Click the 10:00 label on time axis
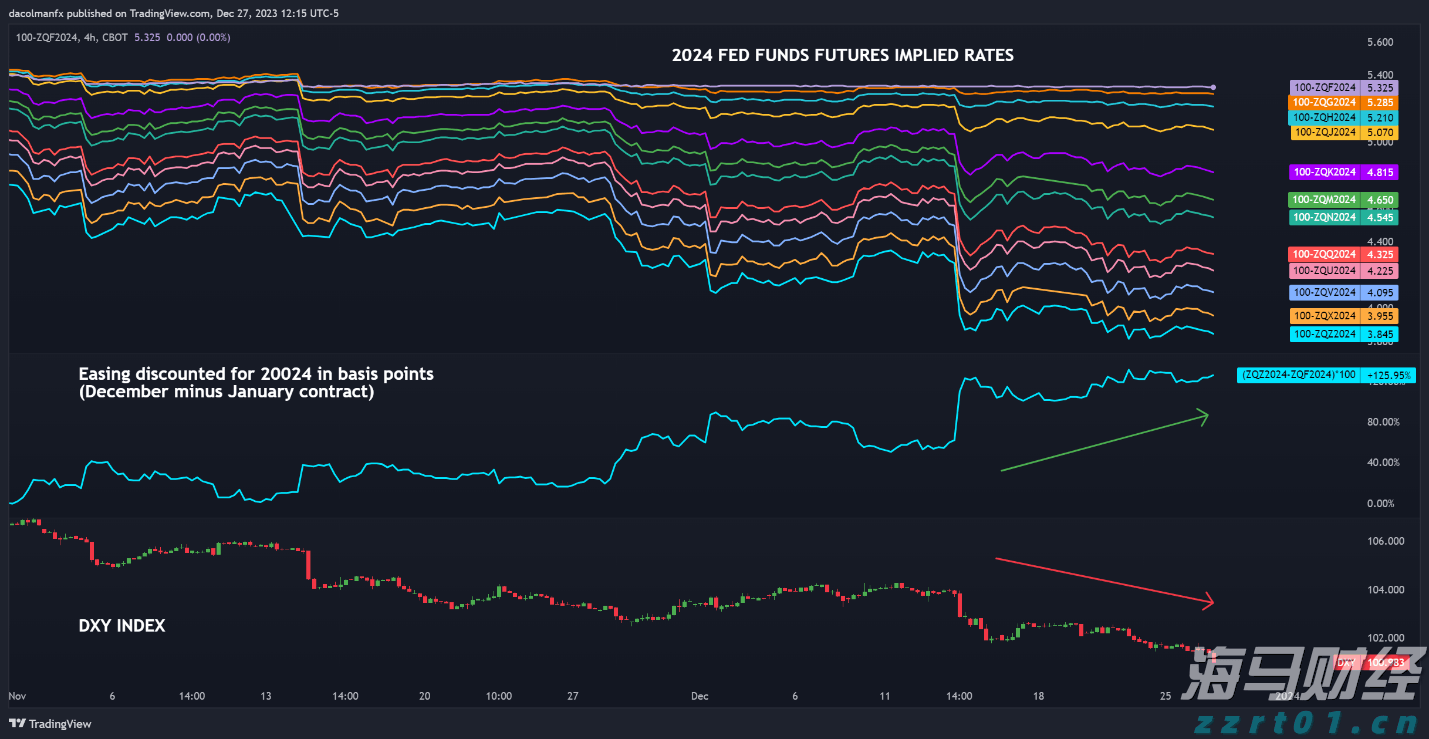 coord(499,695)
